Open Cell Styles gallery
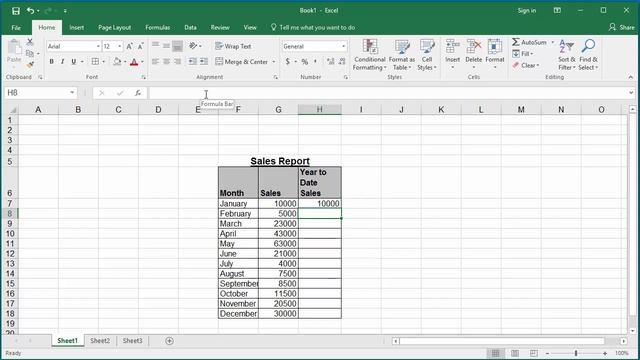Image resolution: width=640 pixels, height=360 pixels. [427, 55]
